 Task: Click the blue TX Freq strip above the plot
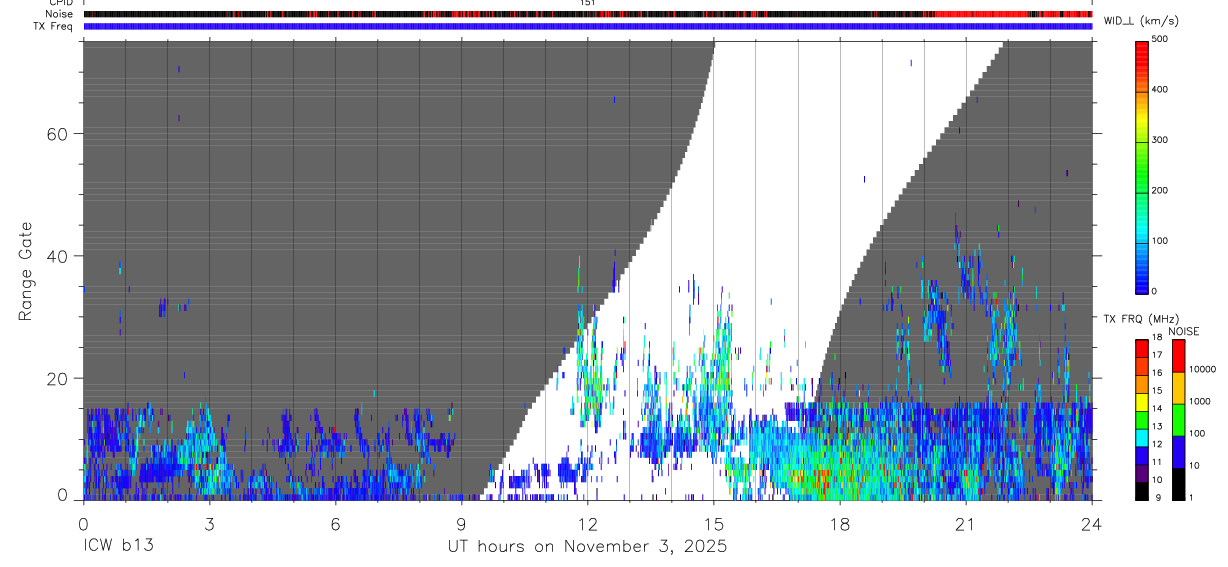pyautogui.click(x=588, y=26)
